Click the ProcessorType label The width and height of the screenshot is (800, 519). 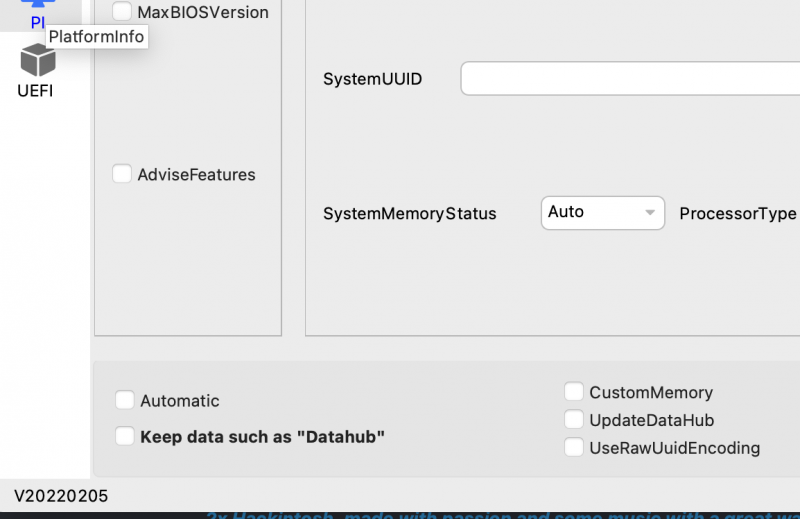pos(738,213)
